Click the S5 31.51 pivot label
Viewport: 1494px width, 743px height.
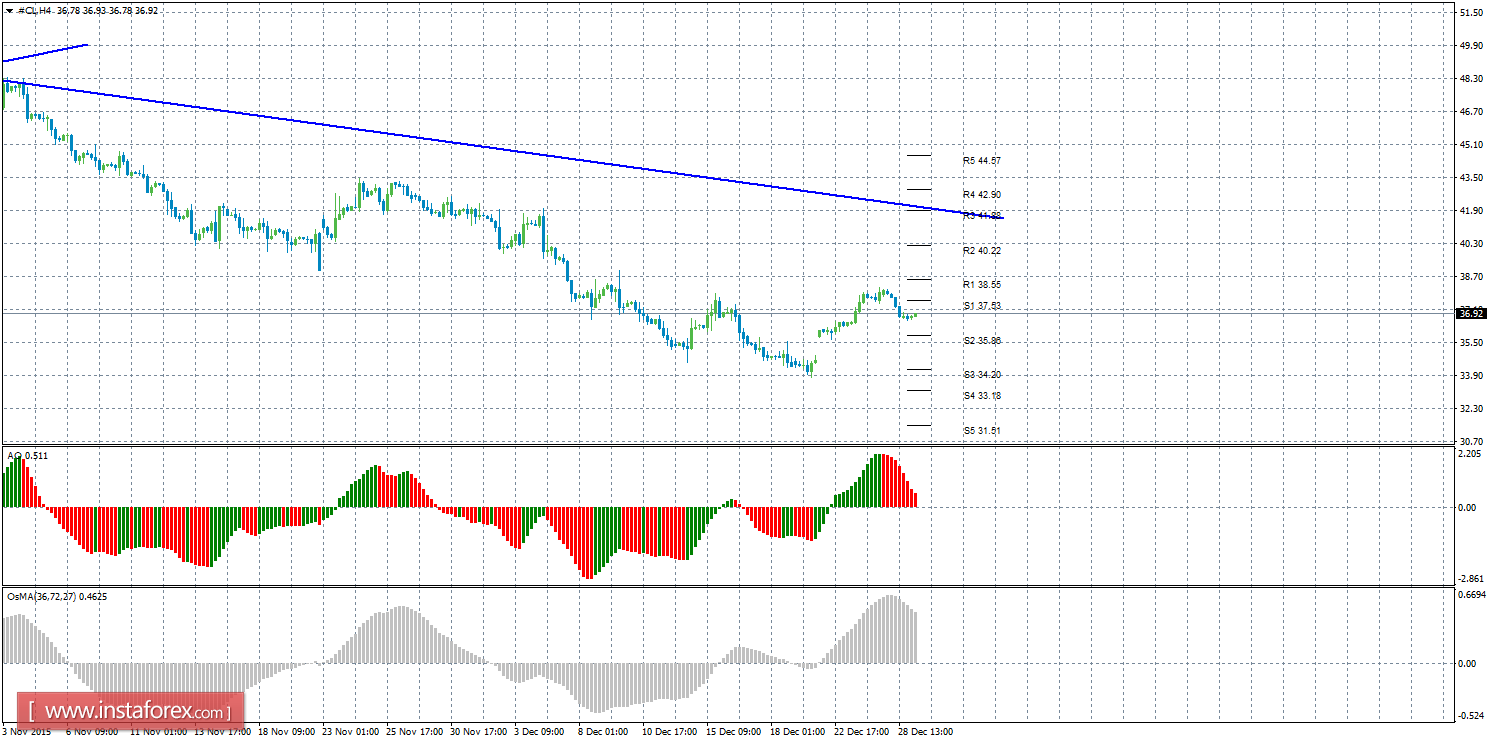click(x=982, y=430)
